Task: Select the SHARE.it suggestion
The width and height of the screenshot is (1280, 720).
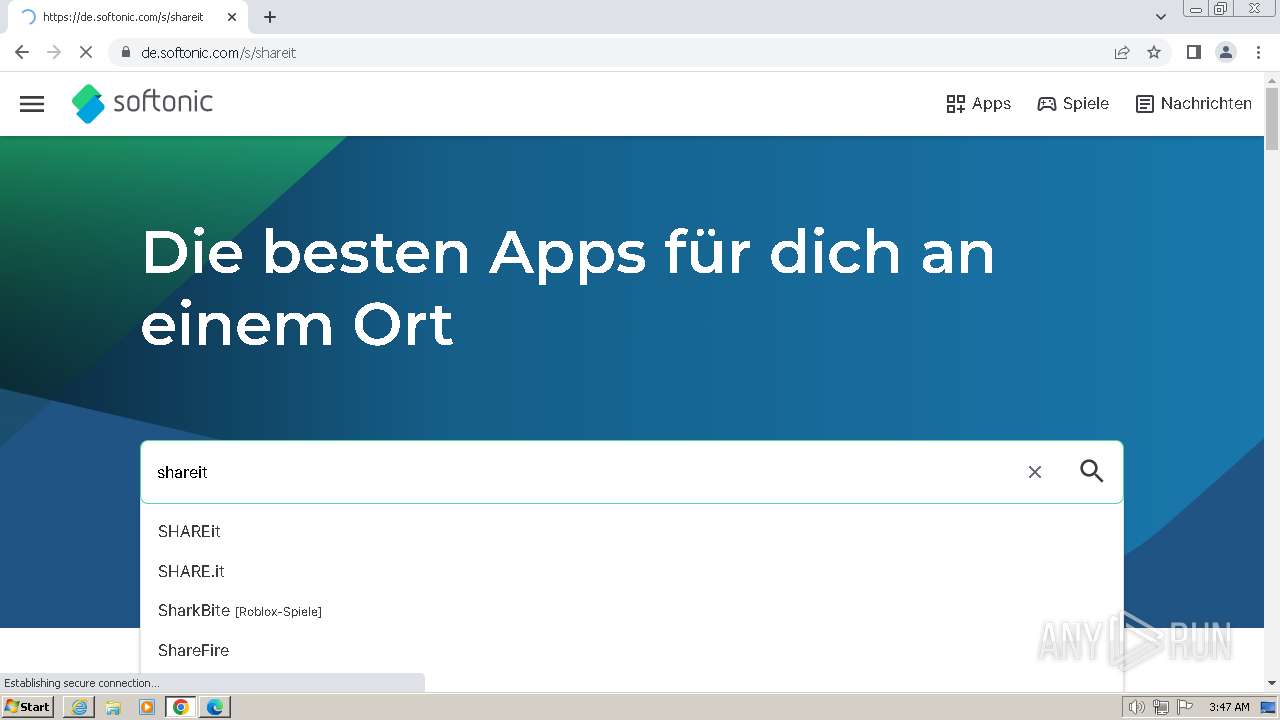Action: pos(632,571)
